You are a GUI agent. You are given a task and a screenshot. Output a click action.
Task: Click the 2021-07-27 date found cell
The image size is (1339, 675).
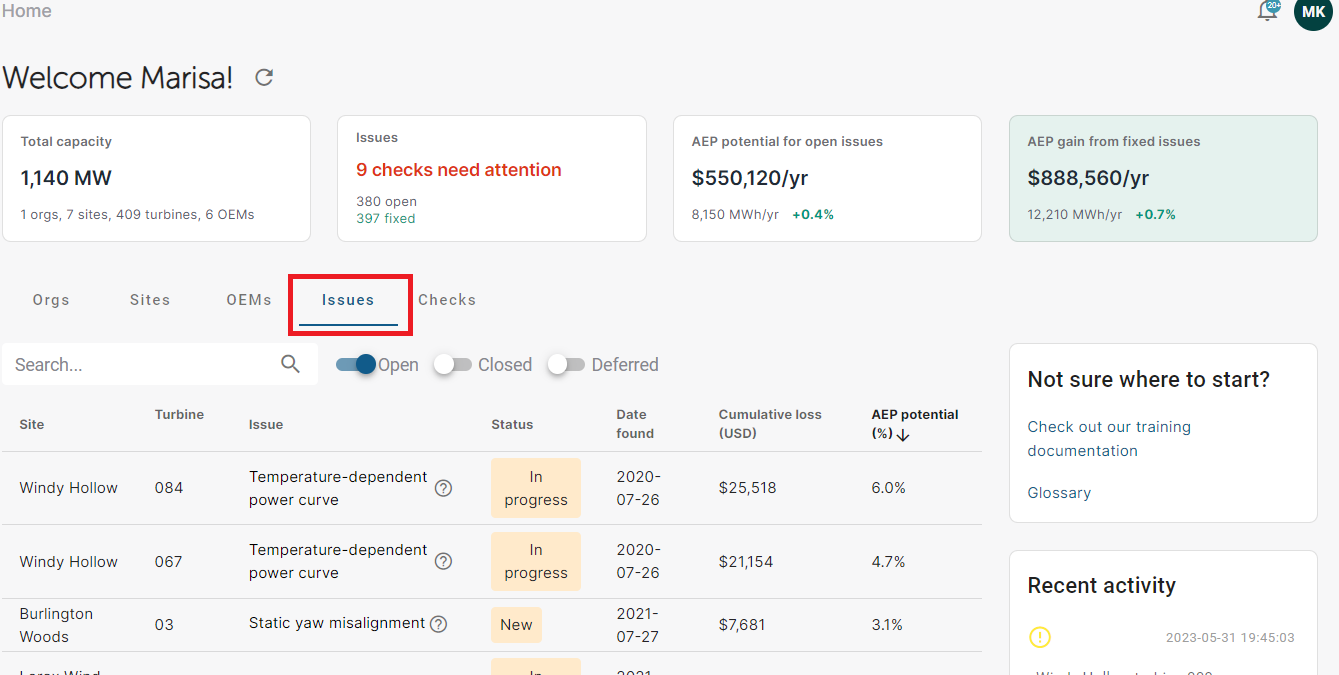[638, 625]
